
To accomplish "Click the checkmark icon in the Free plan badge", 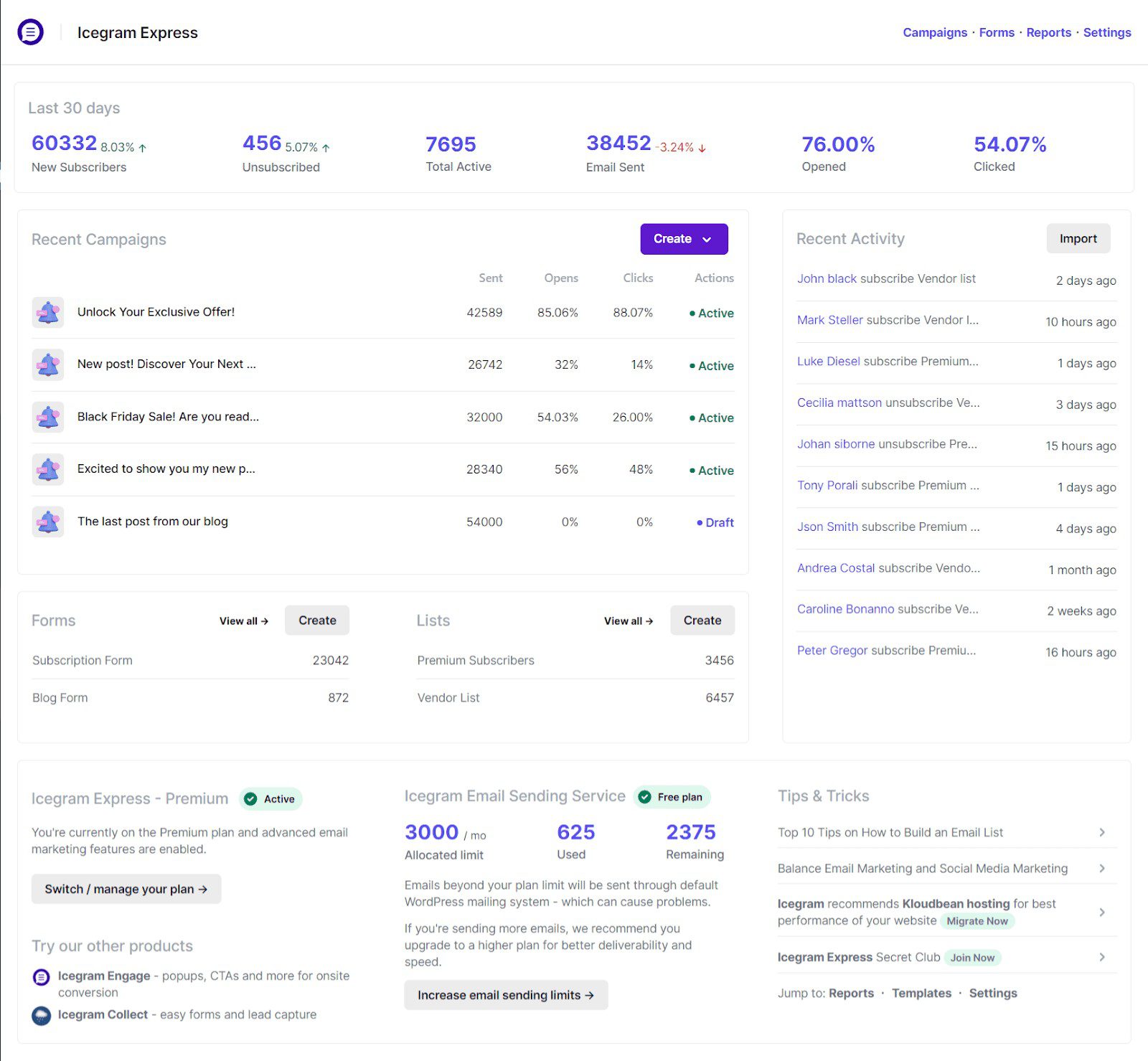I will [646, 796].
